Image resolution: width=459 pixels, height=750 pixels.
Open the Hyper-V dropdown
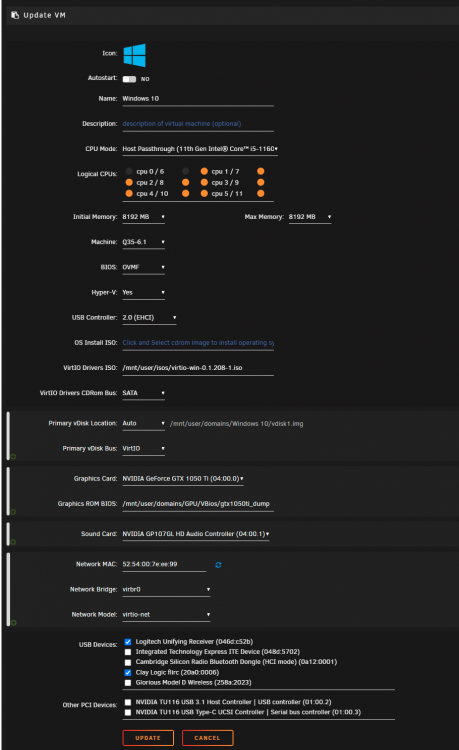pos(143,293)
